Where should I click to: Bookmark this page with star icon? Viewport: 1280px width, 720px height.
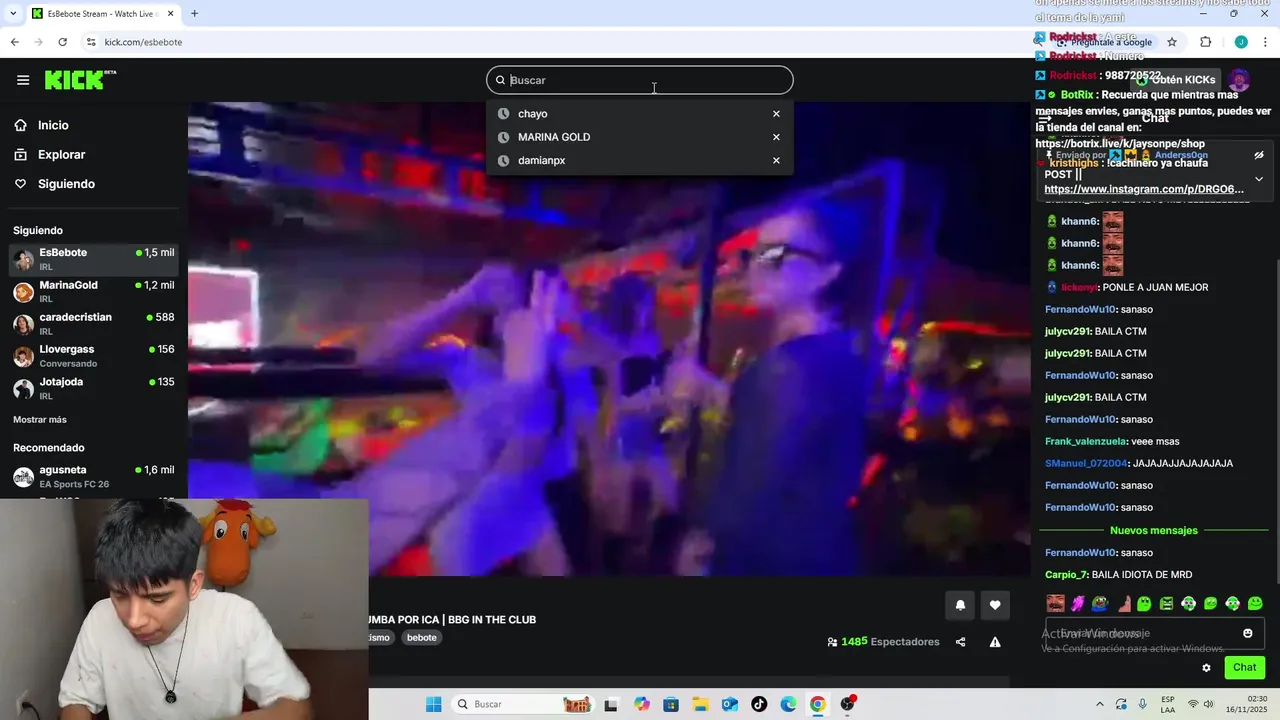(1172, 42)
